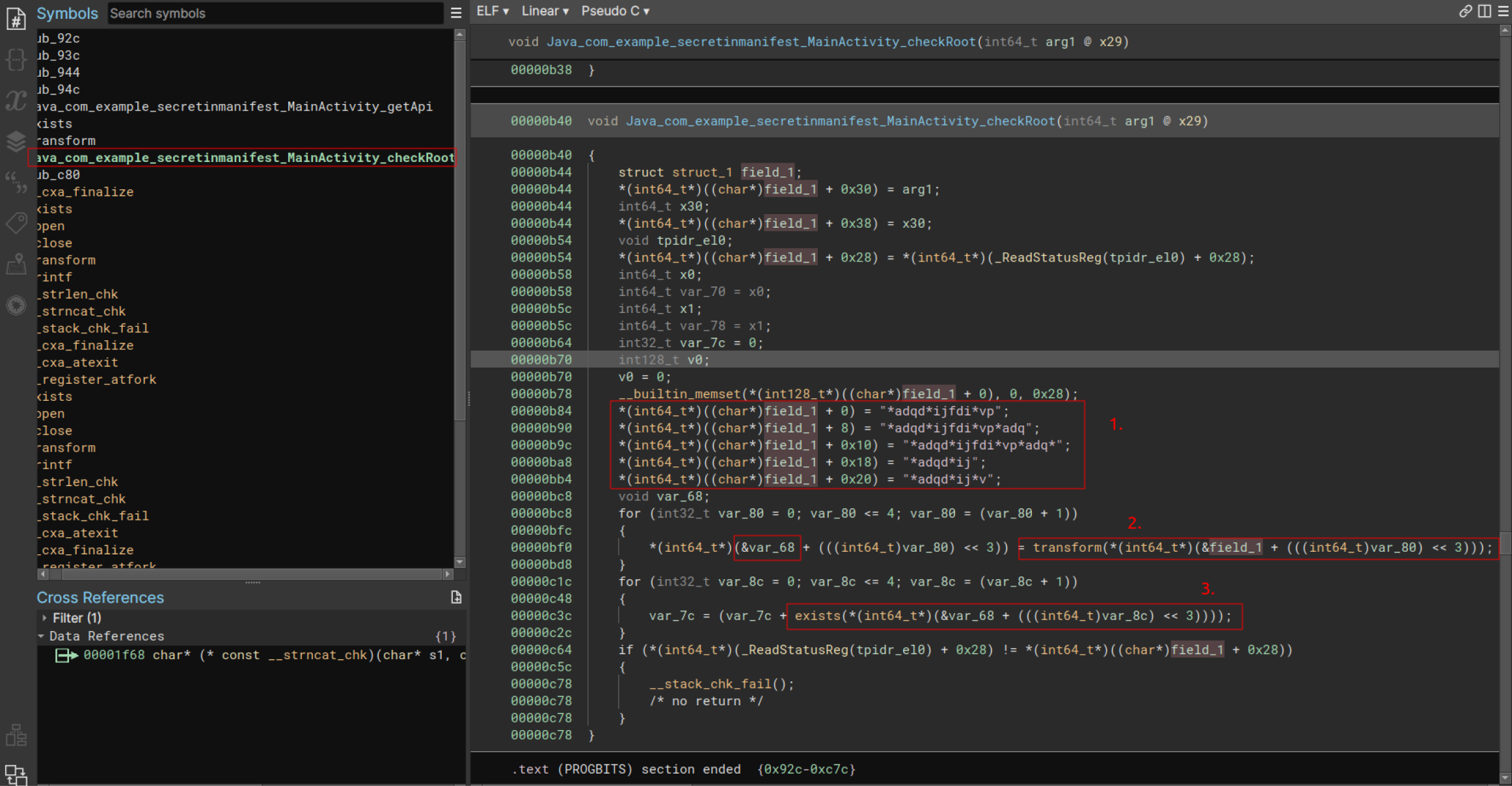Toggle the split view icon near the top right

(x=1484, y=11)
